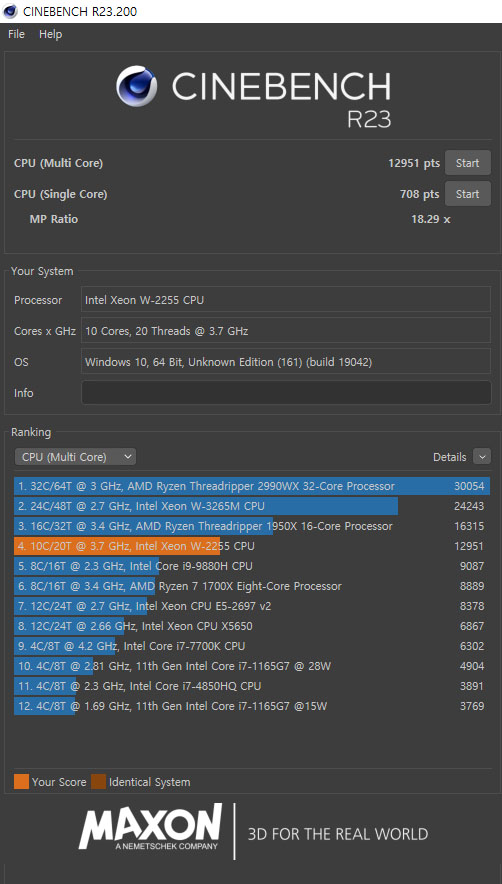Screen dimensions: 502x884
Task: Click the 708 pts single core score
Action: (x=419, y=194)
